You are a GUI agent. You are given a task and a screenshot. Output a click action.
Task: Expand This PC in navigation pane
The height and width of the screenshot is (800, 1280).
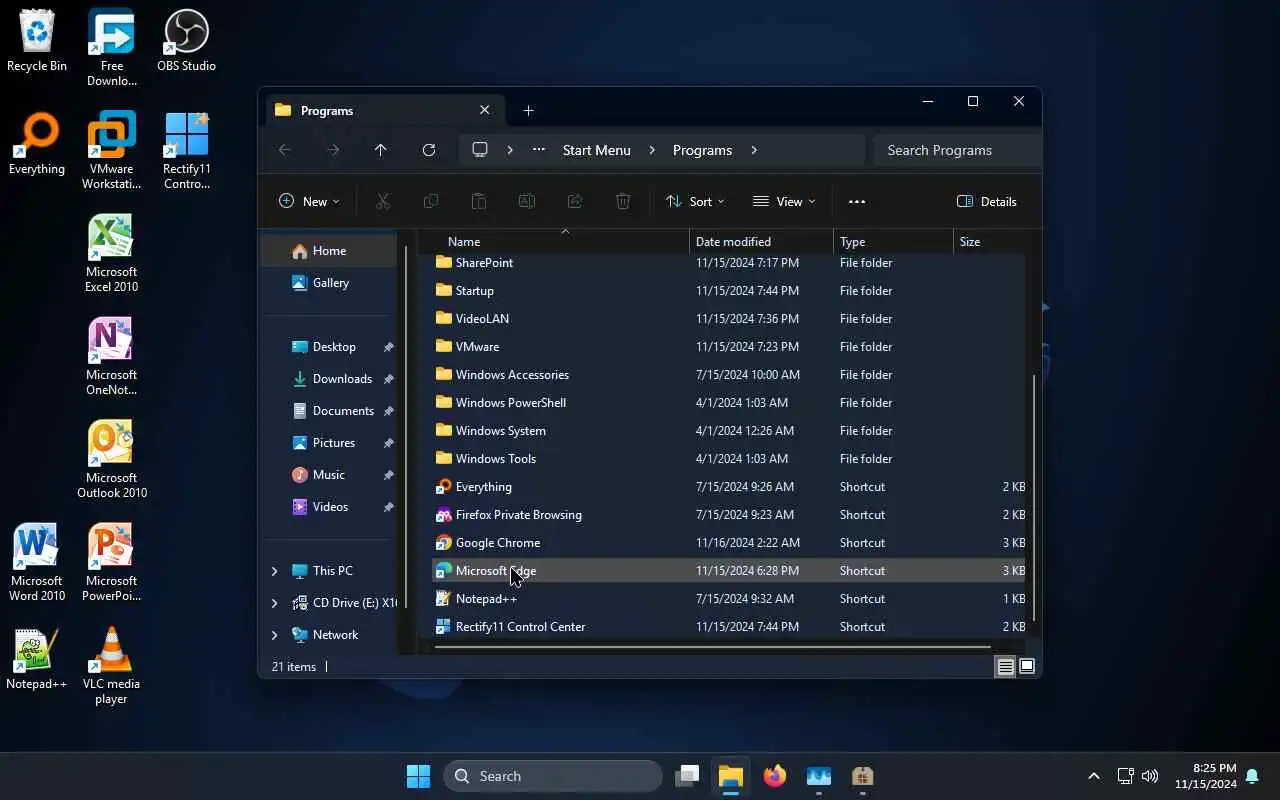coord(275,571)
